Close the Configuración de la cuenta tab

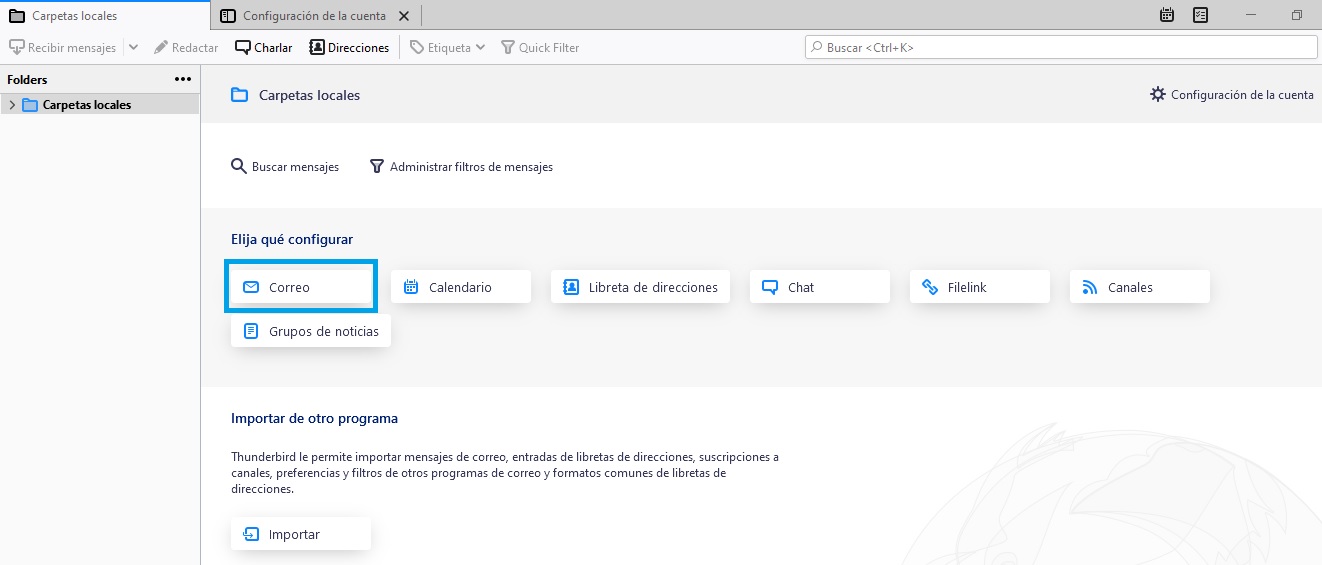click(x=404, y=16)
